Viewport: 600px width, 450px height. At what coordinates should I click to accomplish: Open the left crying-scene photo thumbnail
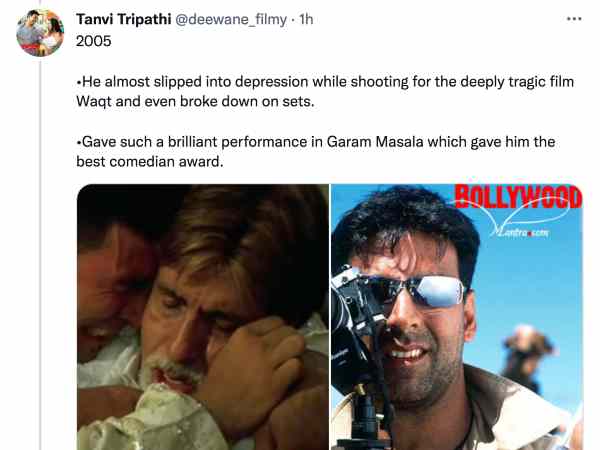click(203, 317)
